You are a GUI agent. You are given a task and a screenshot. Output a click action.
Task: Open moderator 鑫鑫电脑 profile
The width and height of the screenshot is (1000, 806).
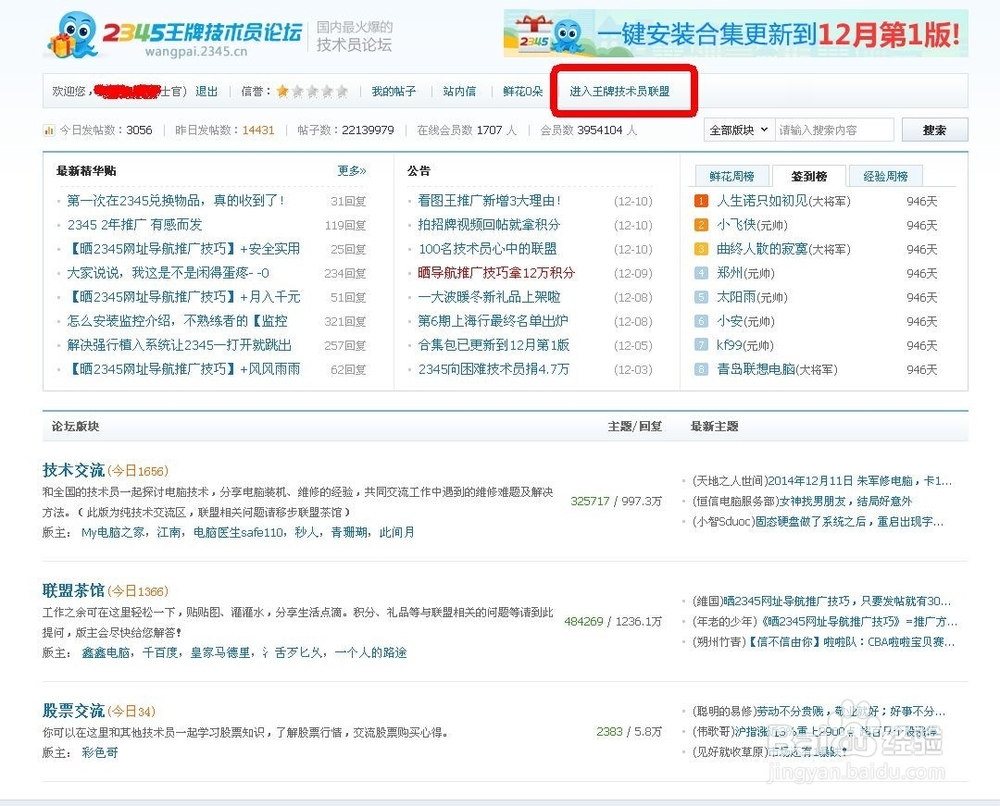(106, 652)
